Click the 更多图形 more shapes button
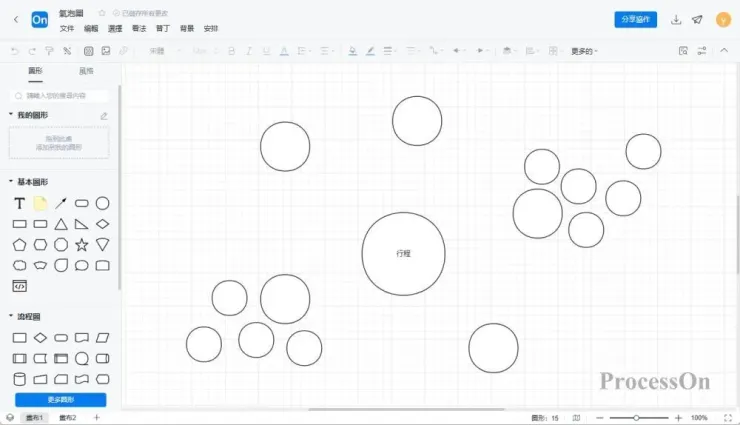The height and width of the screenshot is (425, 740). coord(60,400)
